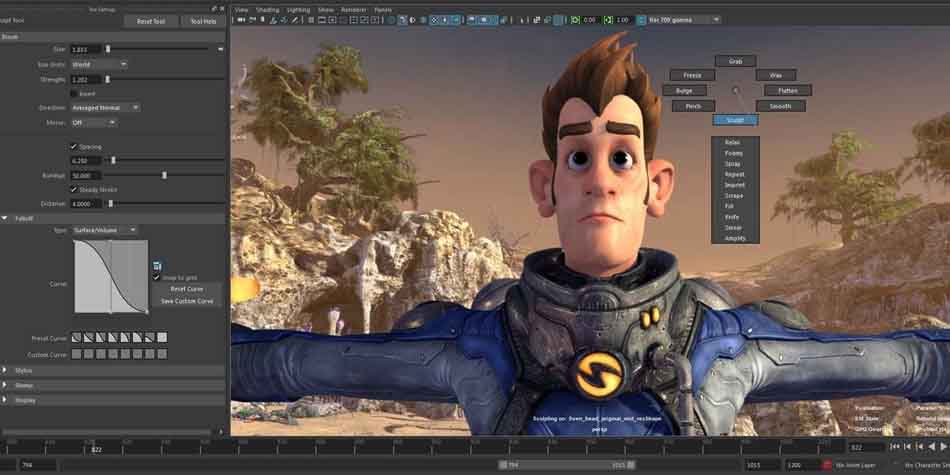Choose Smooth in the marking menu

click(x=780, y=106)
